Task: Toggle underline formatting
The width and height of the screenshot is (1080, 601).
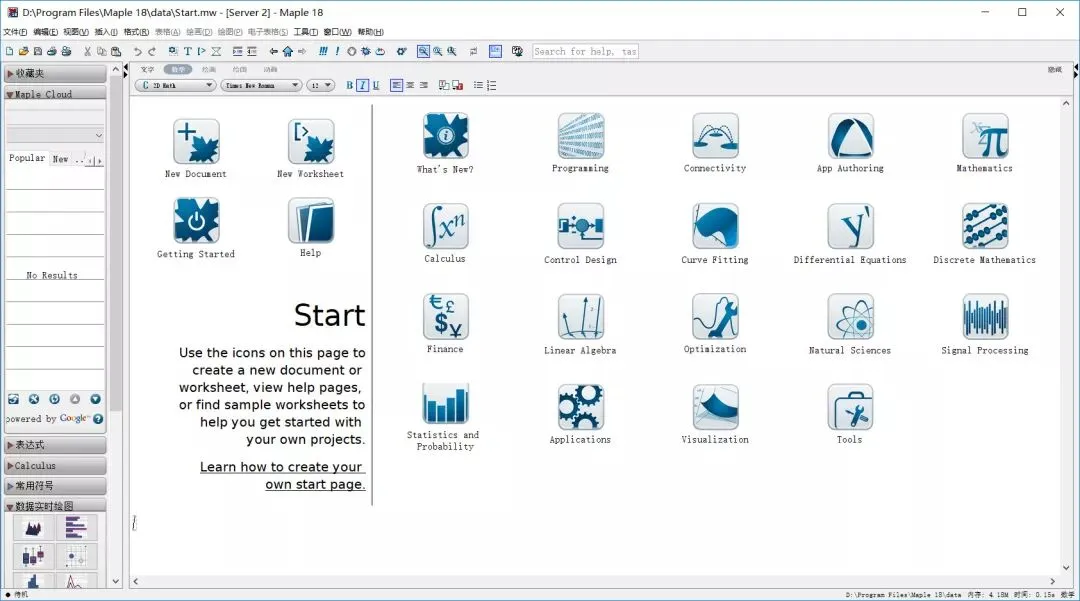Action: pos(376,85)
